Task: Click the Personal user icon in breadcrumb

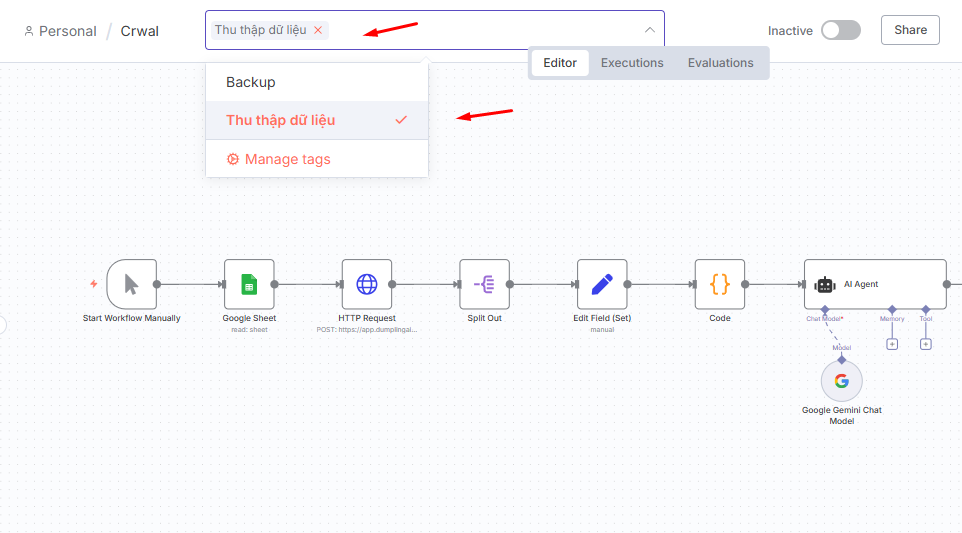Action: coord(29,31)
